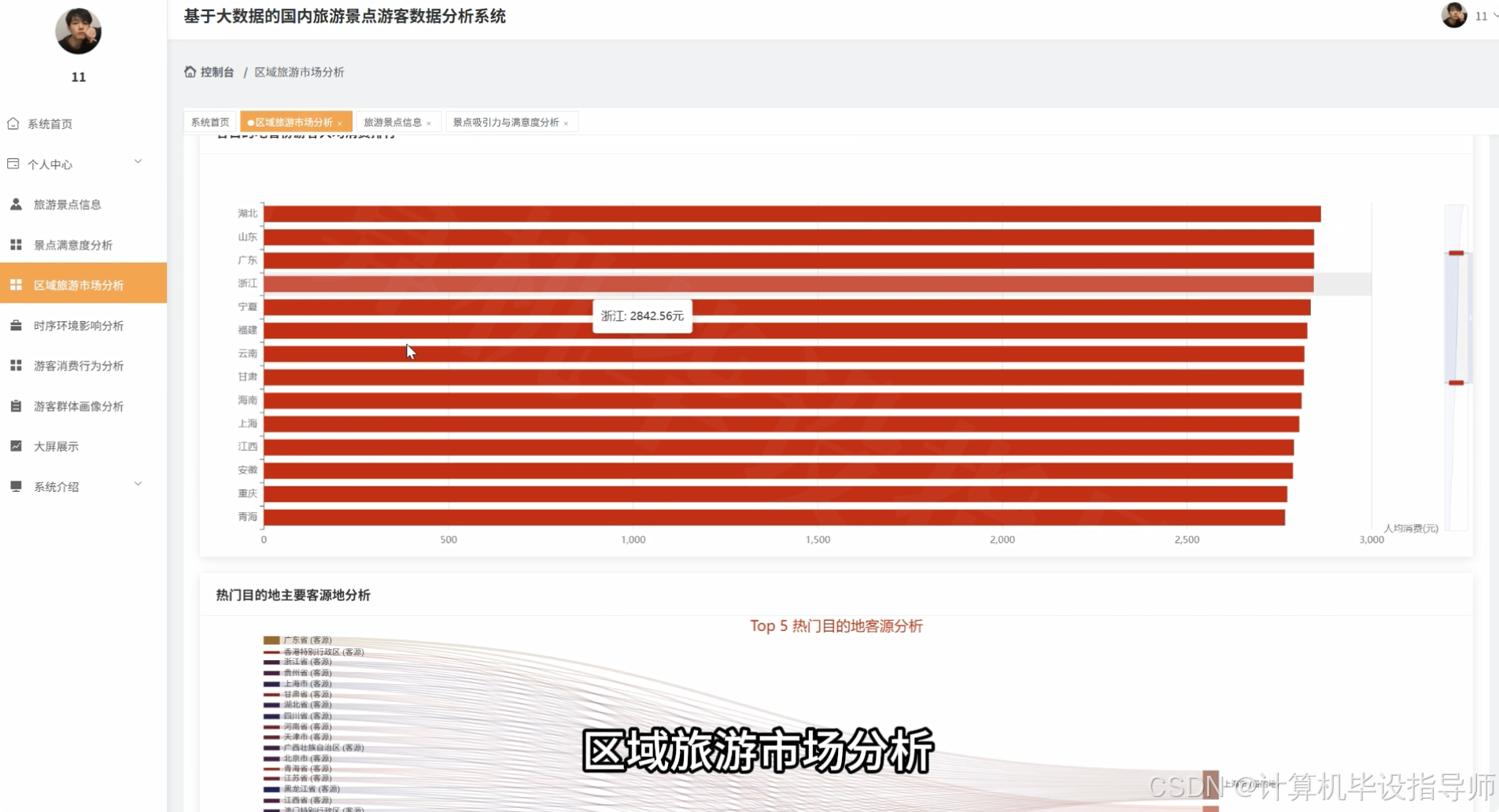Switch to the 旅游景点信息 tab
This screenshot has height=812, width=1499.
393,121
